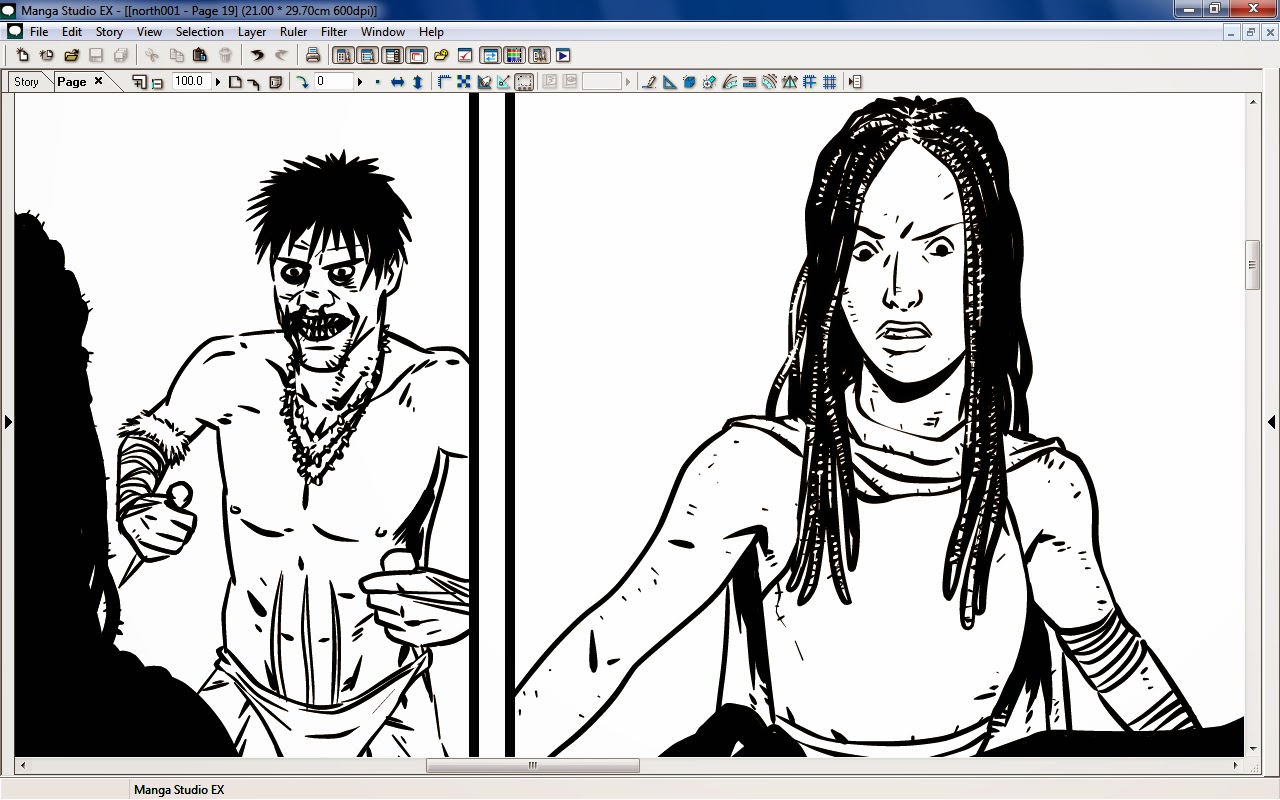Image resolution: width=1280 pixels, height=800 pixels.
Task: Open the zoom percentage dropdown arrow
Action: [218, 82]
